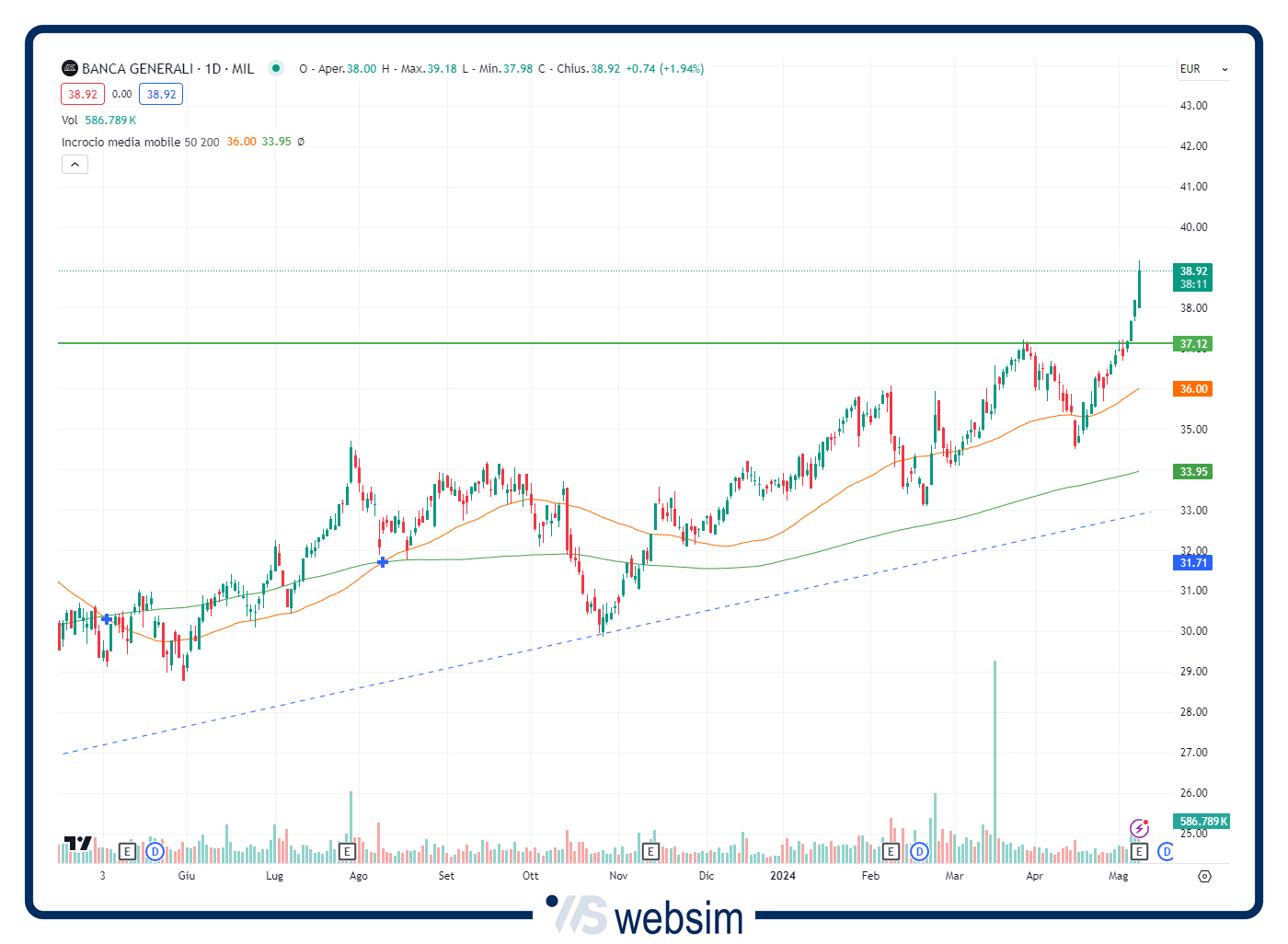Screen dimensions: 1288x944
Task: Click the blue 31.71 trendline price label
Action: pos(1193,563)
